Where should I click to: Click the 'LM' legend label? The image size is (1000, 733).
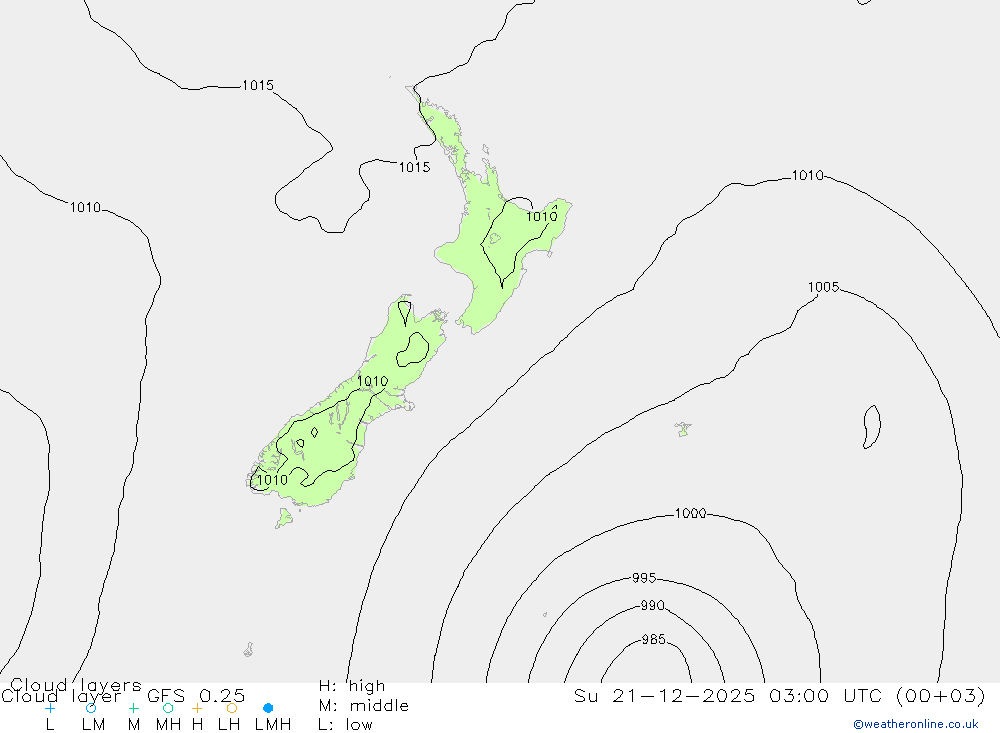(x=93, y=725)
